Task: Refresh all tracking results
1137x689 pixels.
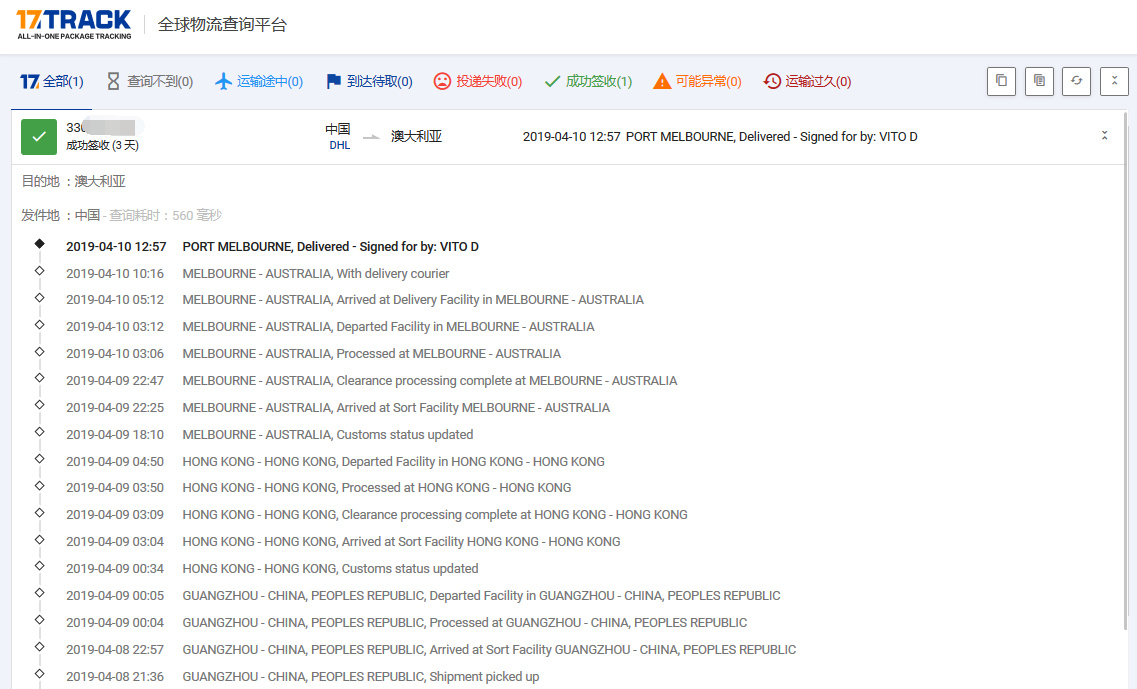Action: point(1077,81)
